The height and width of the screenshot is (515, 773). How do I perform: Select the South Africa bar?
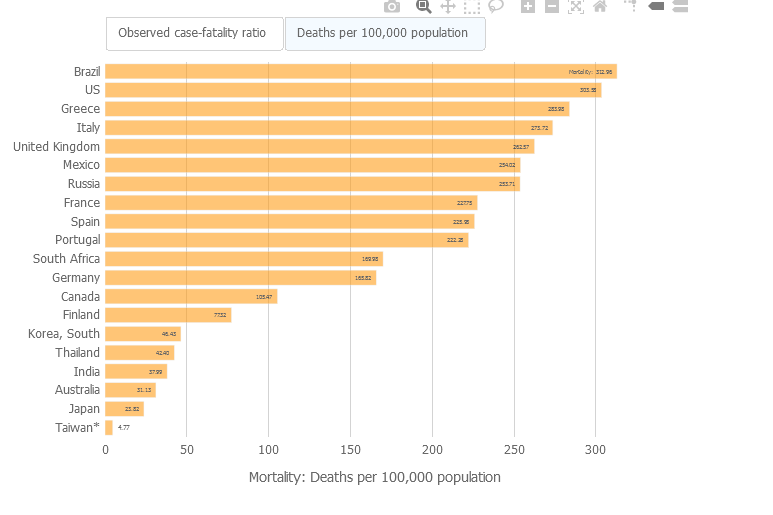point(243,259)
